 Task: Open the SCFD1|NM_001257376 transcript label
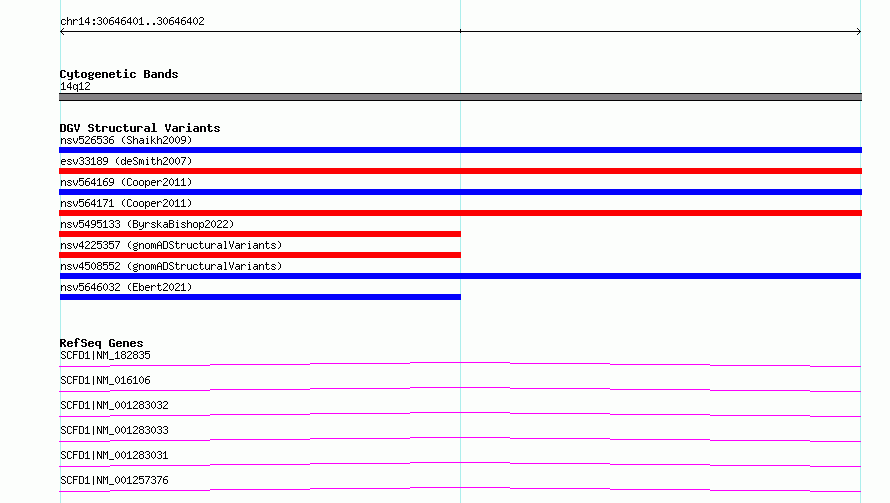[x=114, y=480]
